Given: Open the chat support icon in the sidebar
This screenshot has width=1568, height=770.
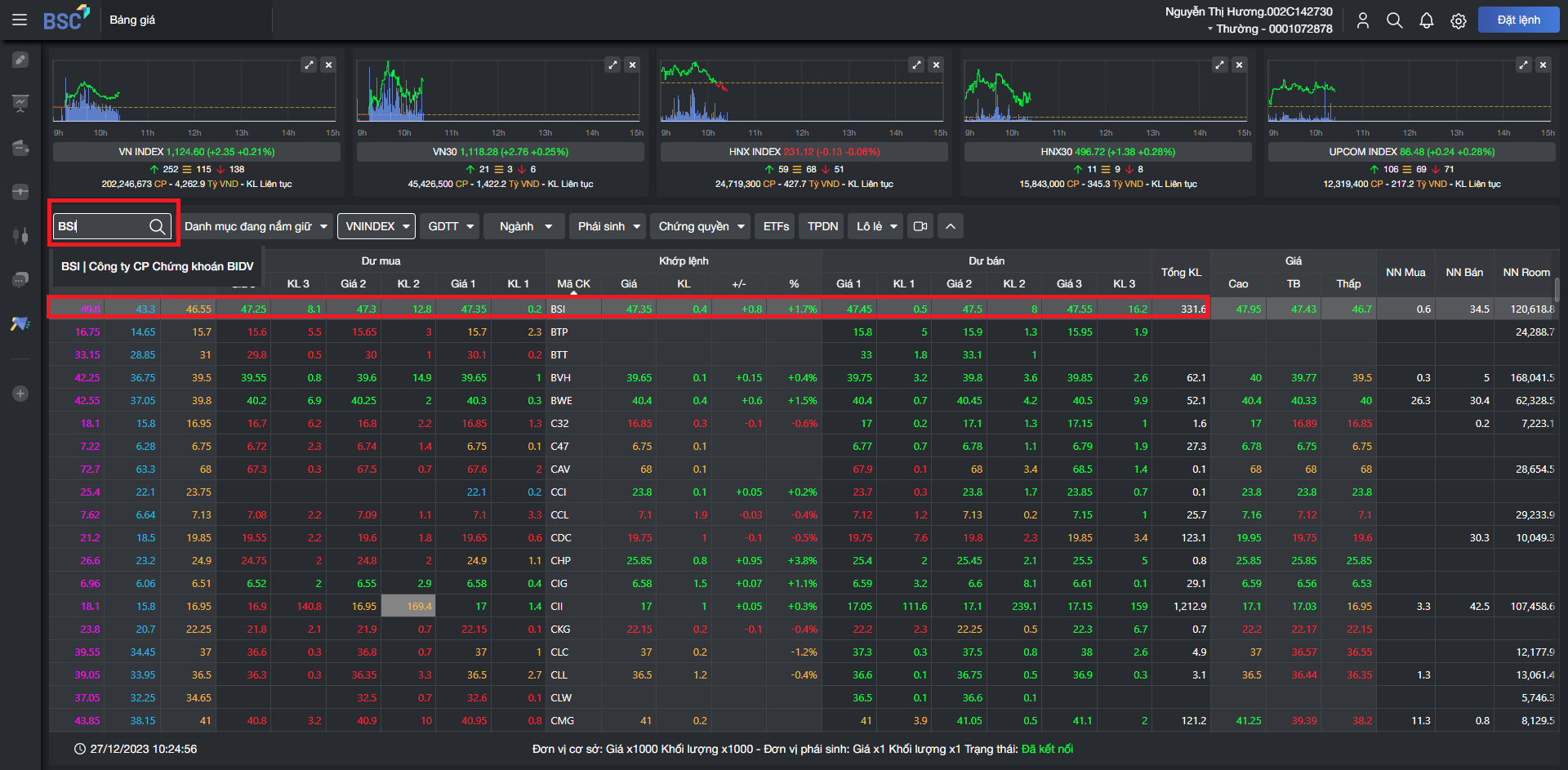Looking at the screenshot, I should pos(20,279).
